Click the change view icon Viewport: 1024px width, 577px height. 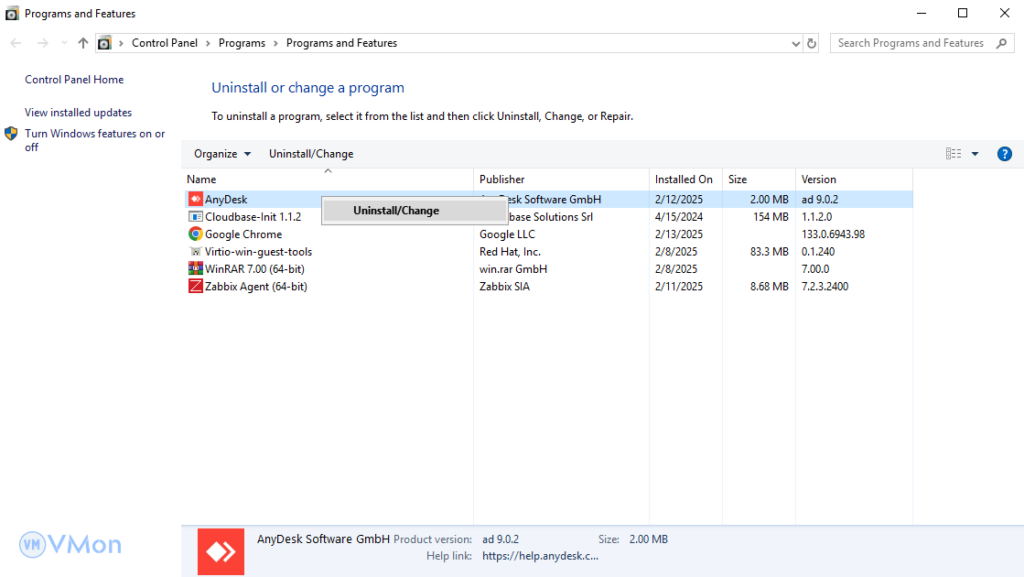click(953, 154)
